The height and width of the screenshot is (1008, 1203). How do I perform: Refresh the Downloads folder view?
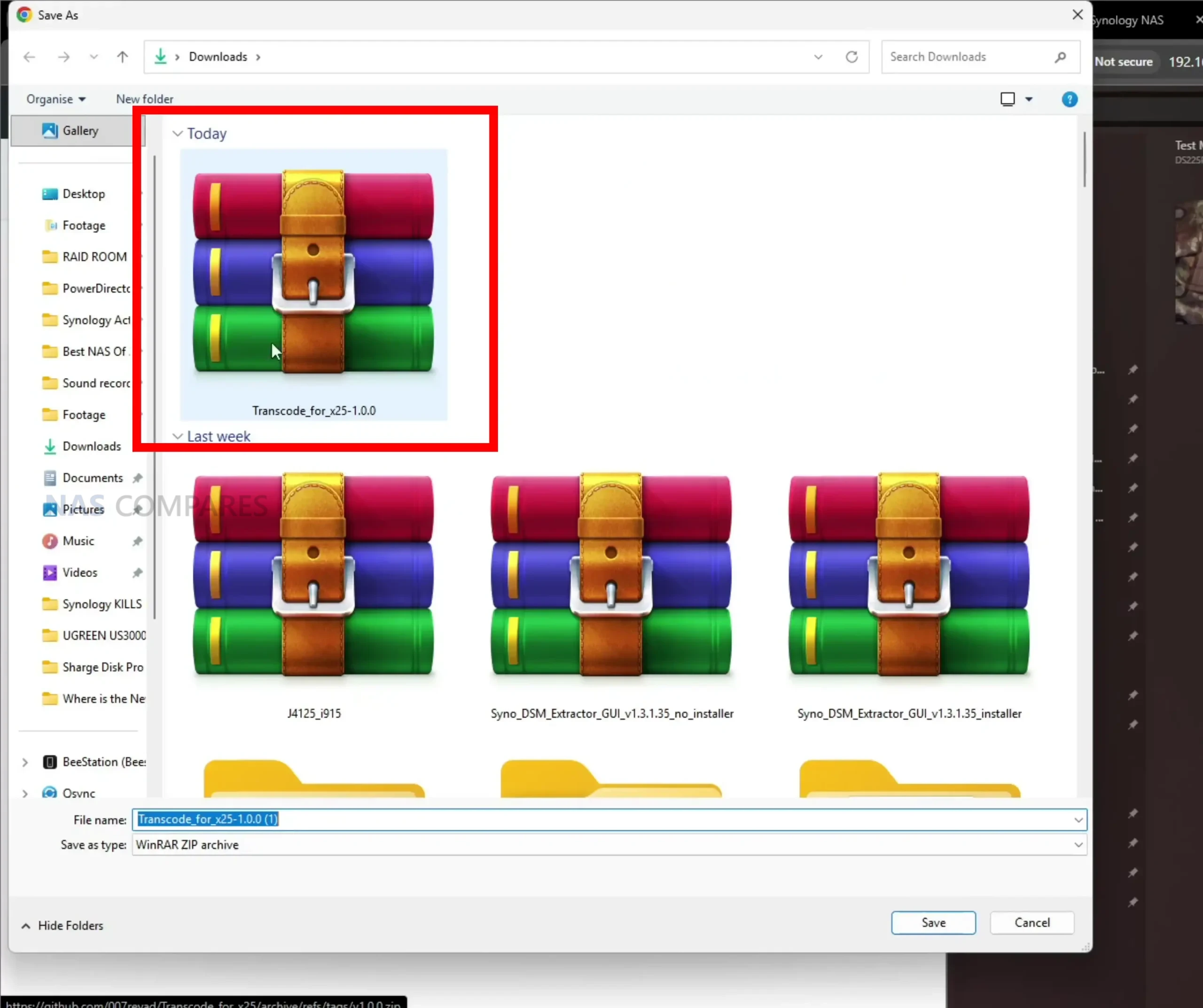click(852, 57)
